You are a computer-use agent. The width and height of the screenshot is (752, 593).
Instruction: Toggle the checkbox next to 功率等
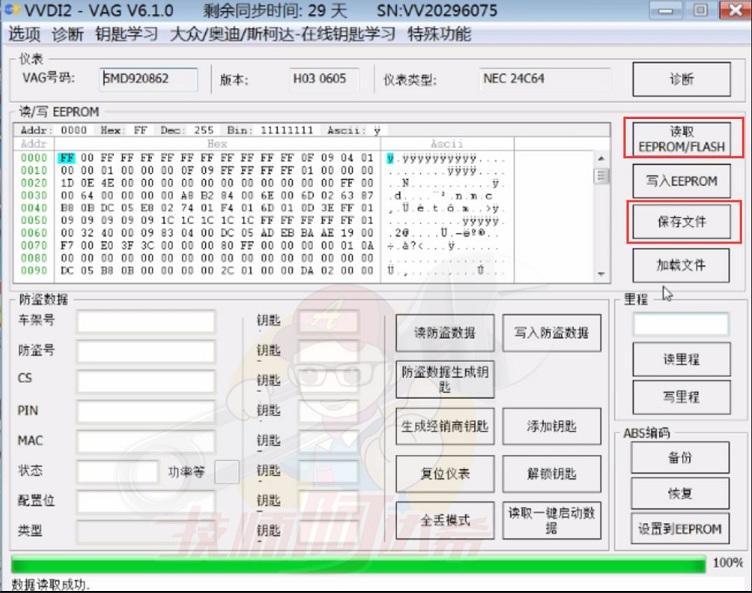(x=227, y=472)
